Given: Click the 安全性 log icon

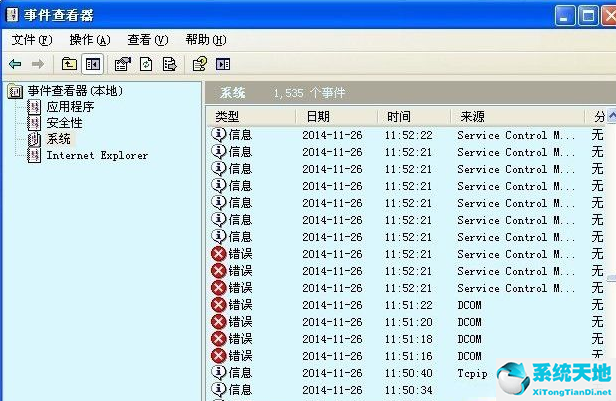Looking at the screenshot, I should pos(34,123).
